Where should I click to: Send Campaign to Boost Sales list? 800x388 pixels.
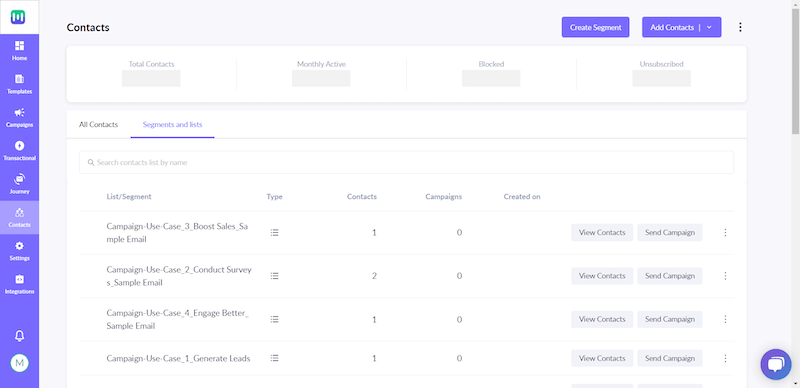(x=670, y=232)
